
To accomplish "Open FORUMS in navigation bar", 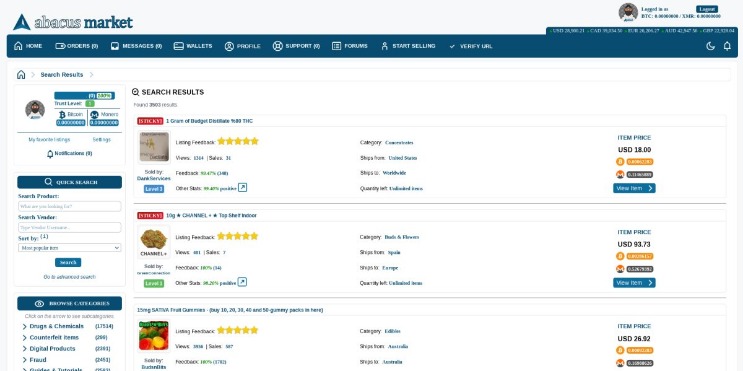I will (350, 46).
